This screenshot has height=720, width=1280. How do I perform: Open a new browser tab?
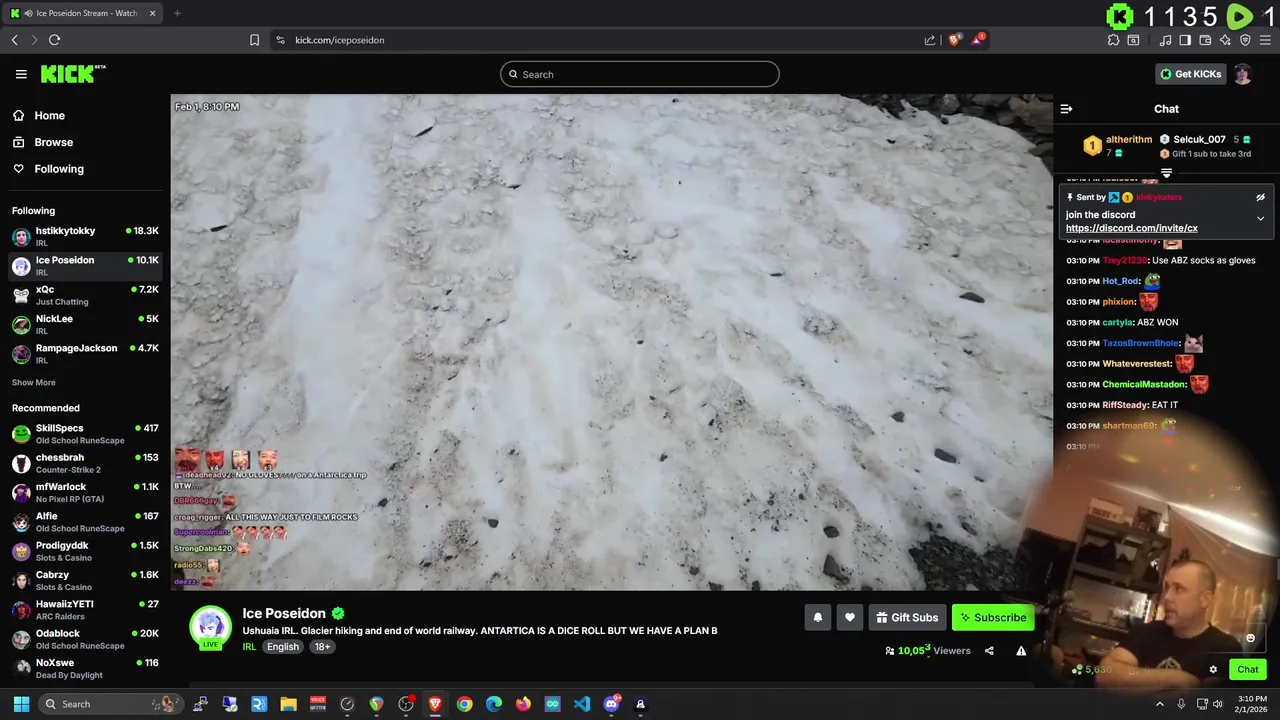coord(177,13)
